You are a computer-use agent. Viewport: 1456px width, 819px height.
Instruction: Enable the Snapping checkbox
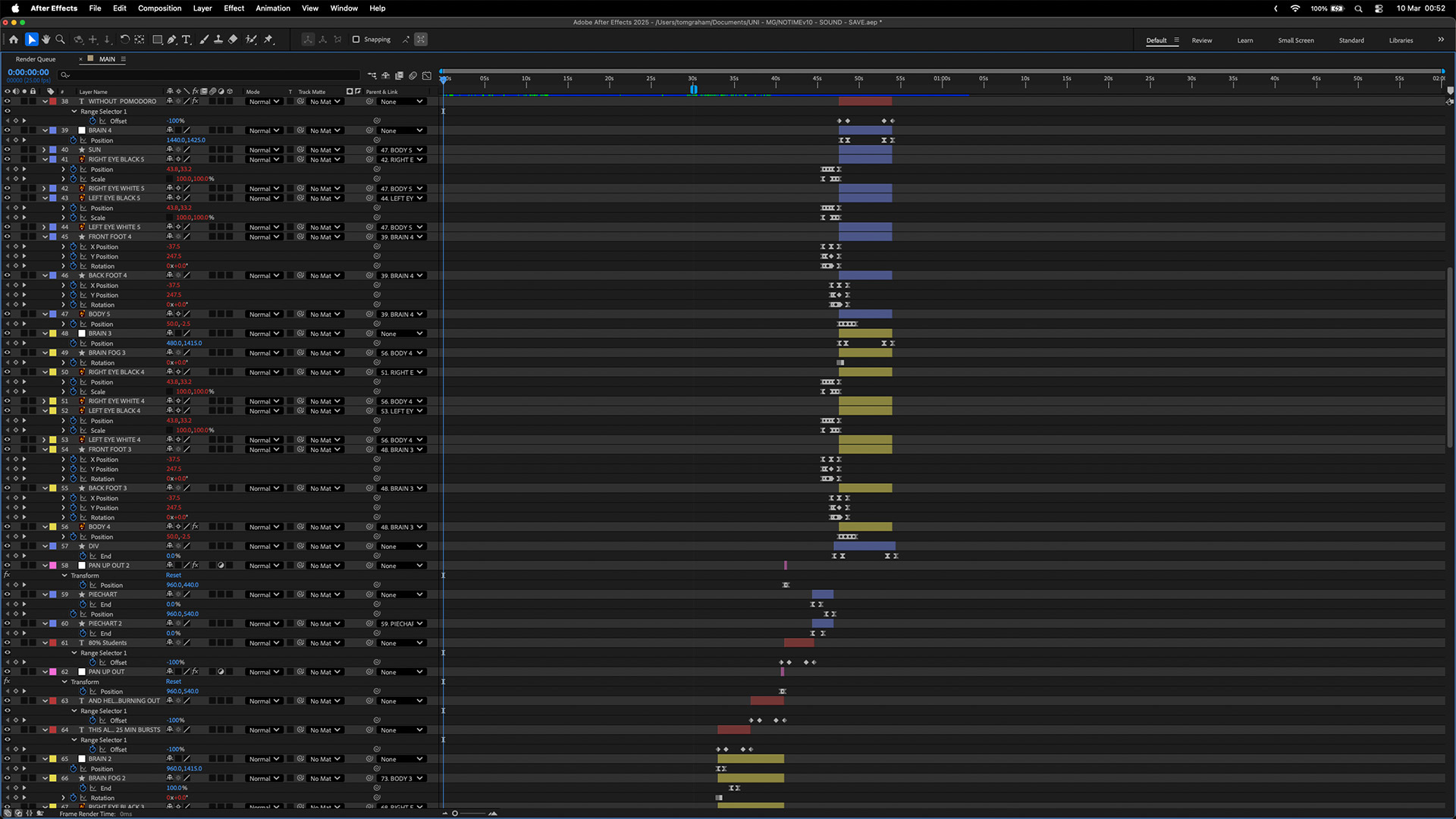[x=356, y=39]
